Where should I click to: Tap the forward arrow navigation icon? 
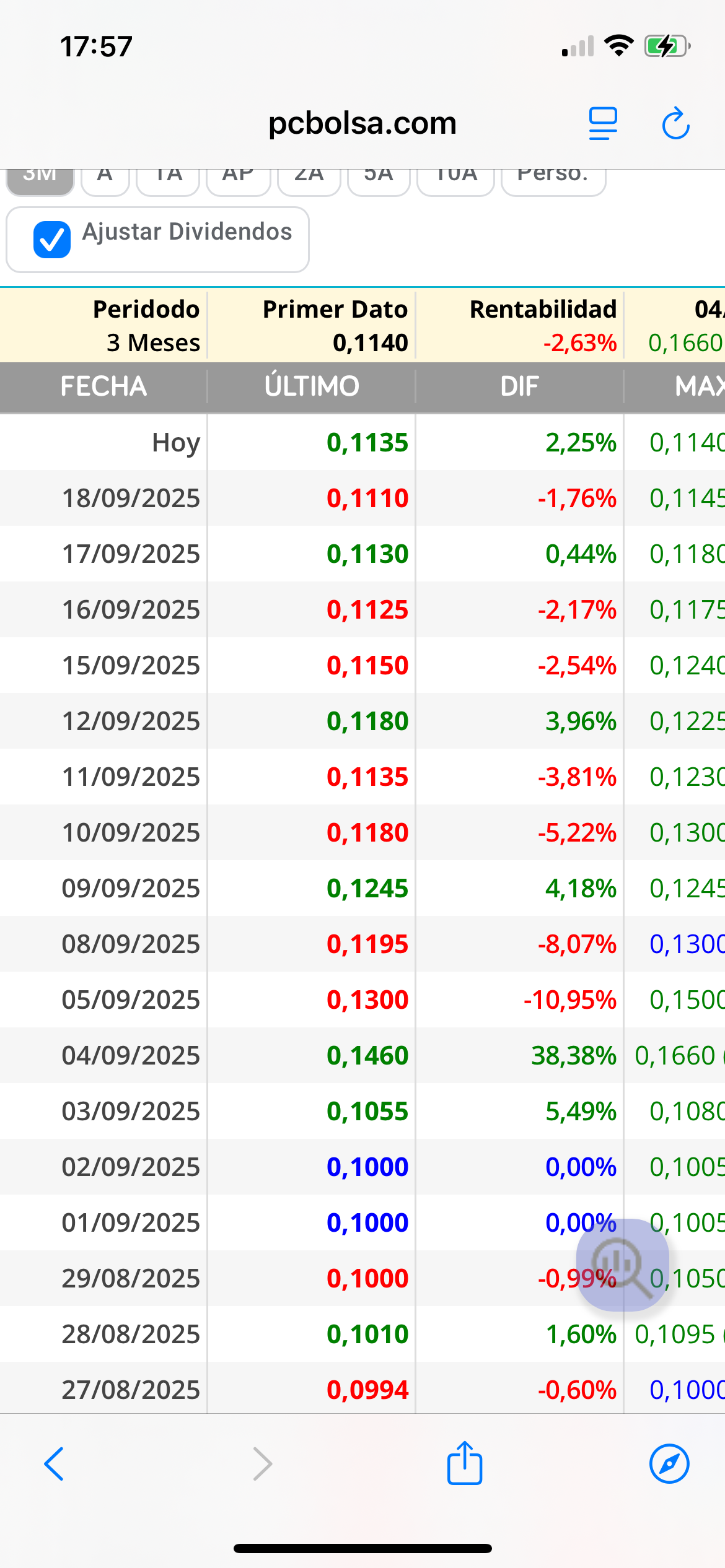pyautogui.click(x=263, y=1464)
